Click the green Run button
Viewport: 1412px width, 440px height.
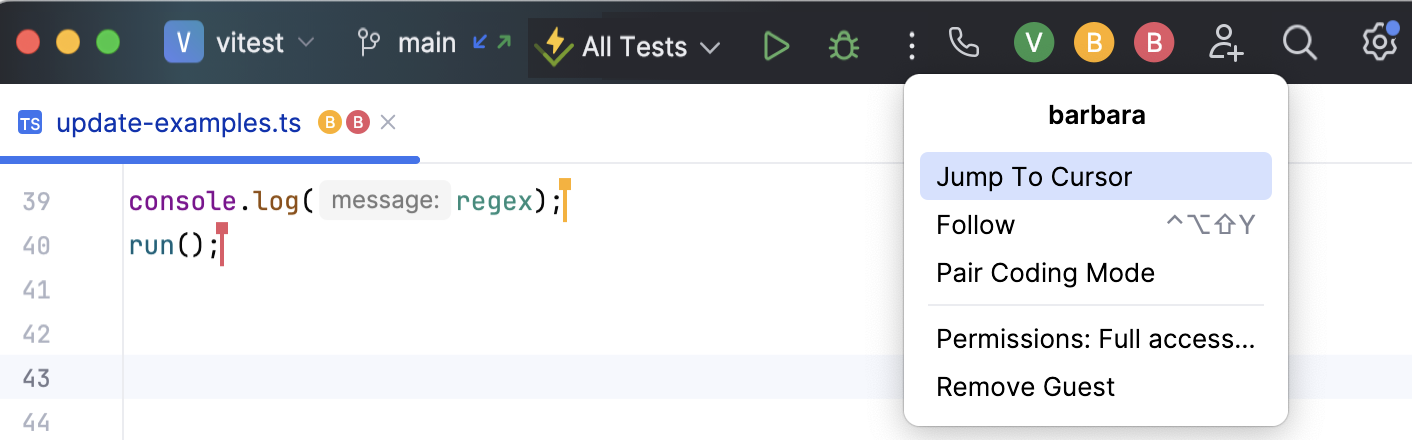776,45
